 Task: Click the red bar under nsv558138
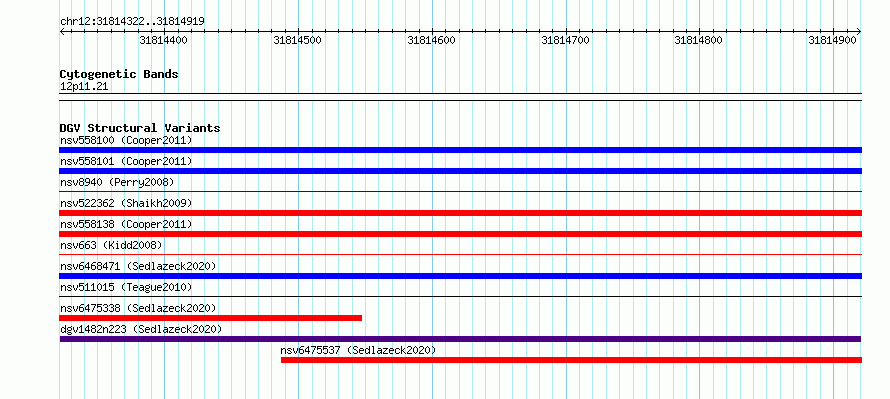tap(460, 234)
